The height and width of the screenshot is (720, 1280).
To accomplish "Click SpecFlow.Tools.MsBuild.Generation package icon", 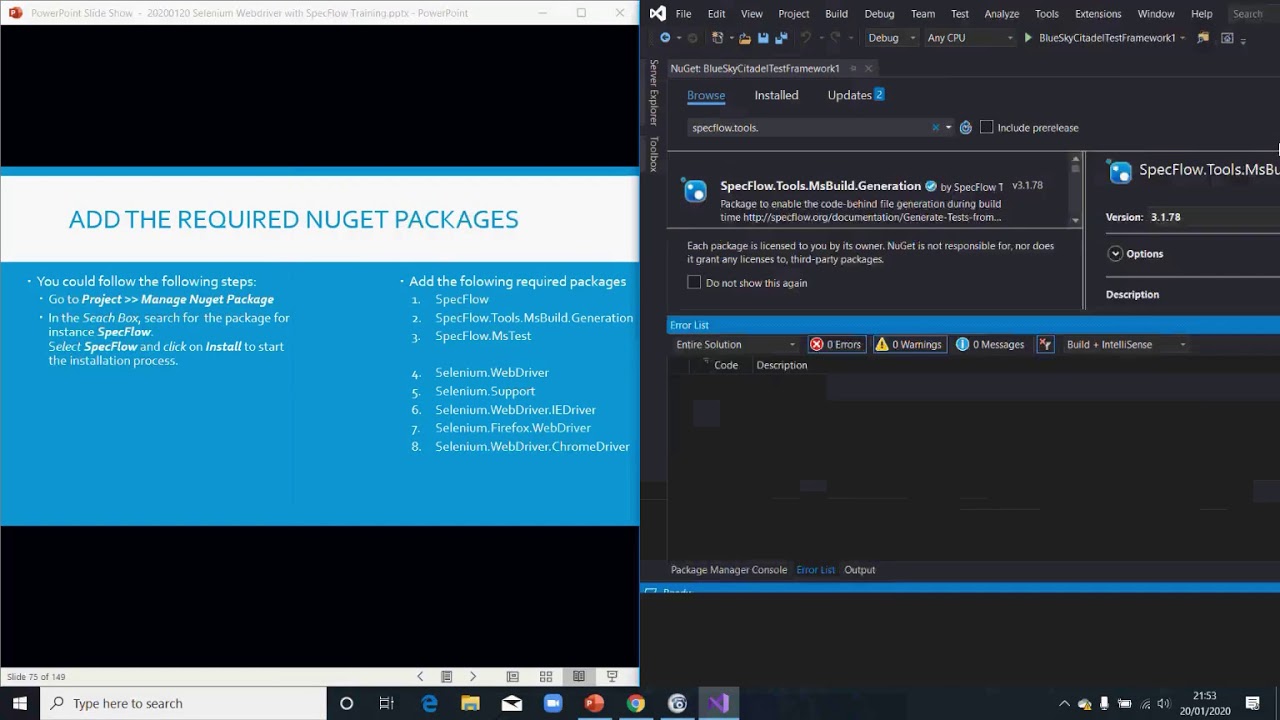I will point(695,190).
